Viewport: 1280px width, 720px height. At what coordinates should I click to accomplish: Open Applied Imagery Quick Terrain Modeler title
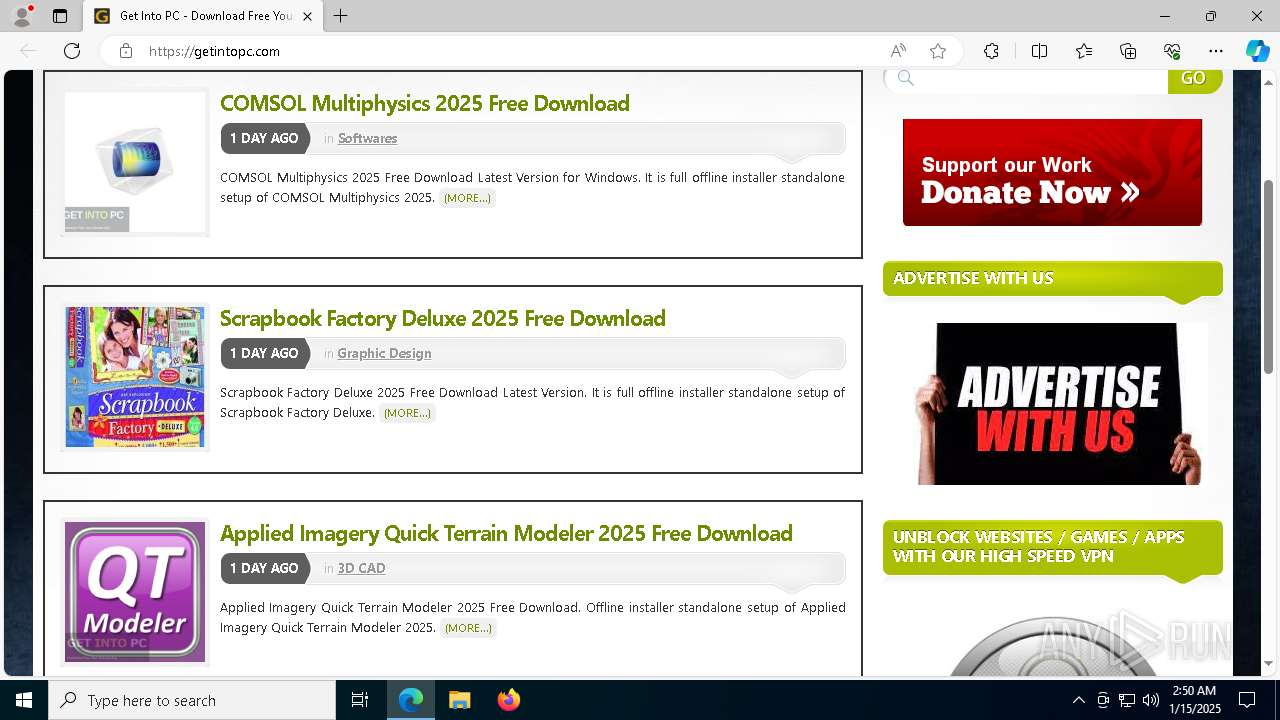[506, 533]
